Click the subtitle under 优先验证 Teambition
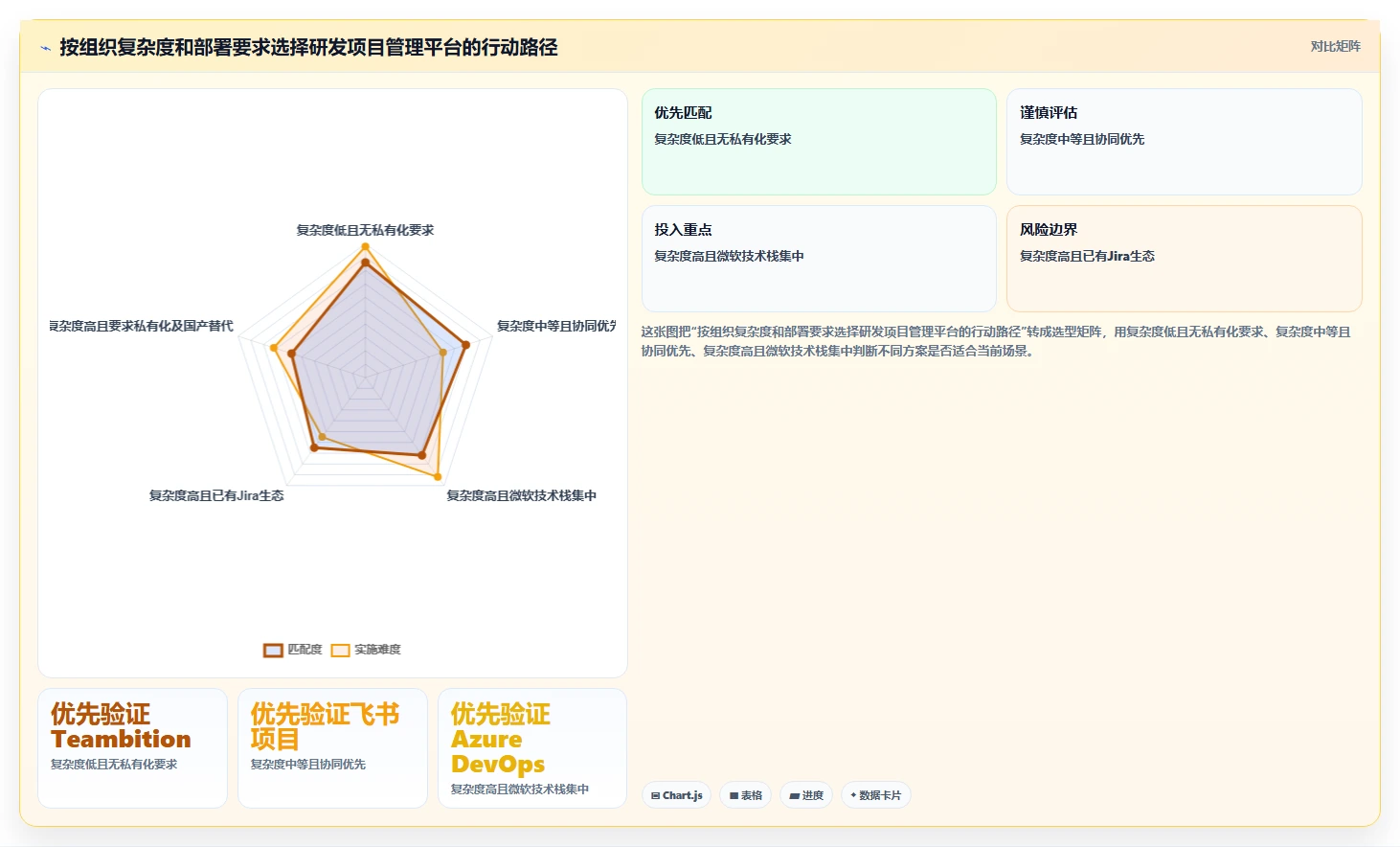The height and width of the screenshot is (847, 1400). click(x=114, y=765)
